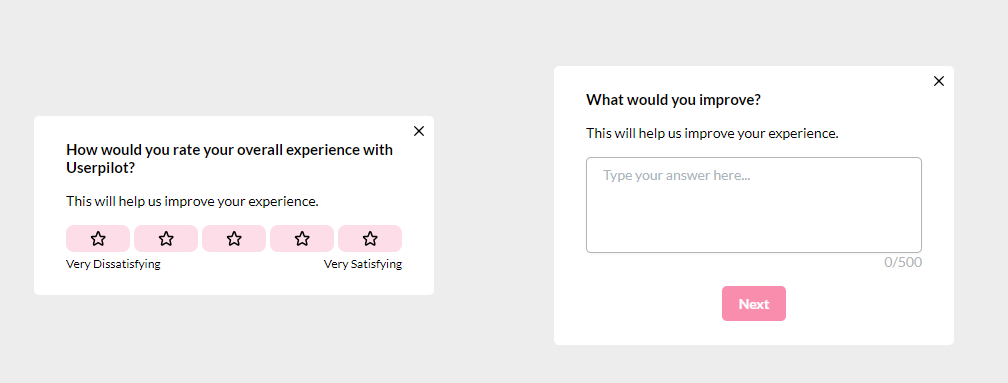Click the helper text under 'What would you improve?'
The height and width of the screenshot is (383, 1008).
click(712, 134)
